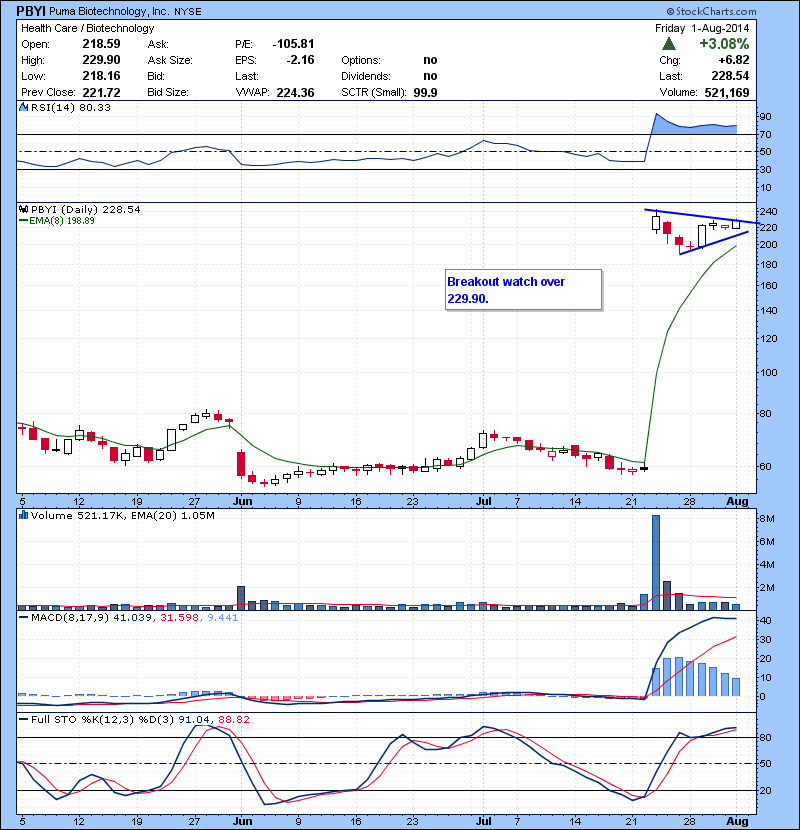Click the Jun label on the price chart axis
This screenshot has width=800, height=830.
click(x=242, y=501)
